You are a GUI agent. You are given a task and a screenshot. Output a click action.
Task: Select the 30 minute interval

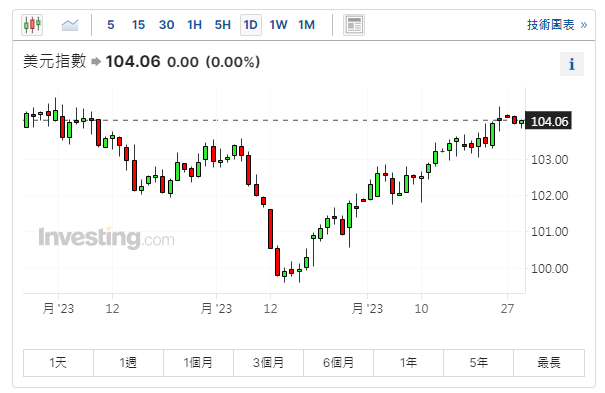(x=166, y=25)
